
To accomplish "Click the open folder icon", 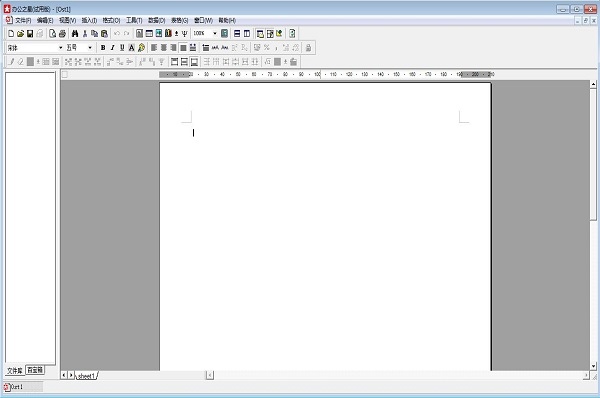I will [x=21, y=34].
